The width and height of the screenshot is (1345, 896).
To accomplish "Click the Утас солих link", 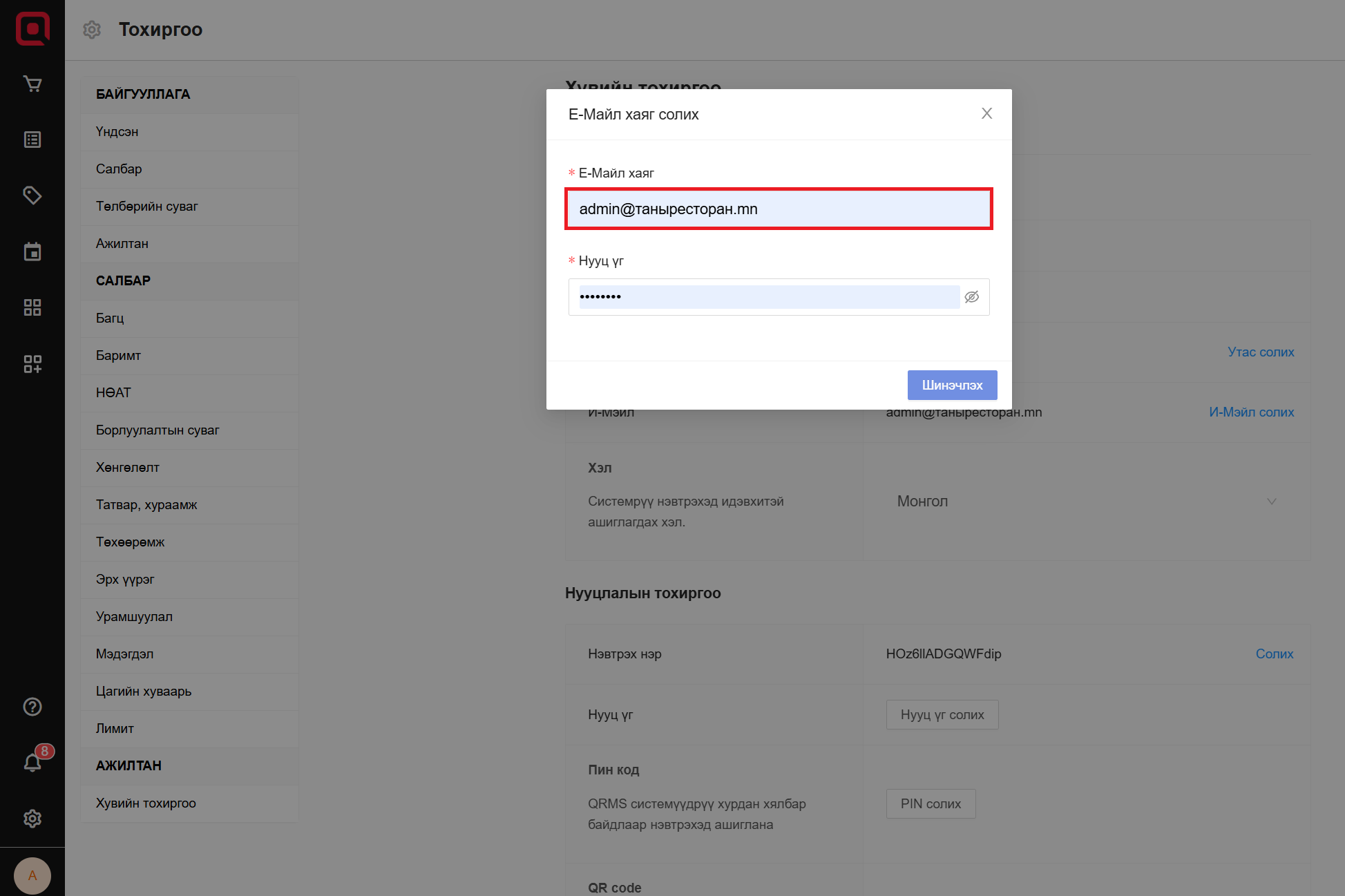I will click(x=1261, y=352).
